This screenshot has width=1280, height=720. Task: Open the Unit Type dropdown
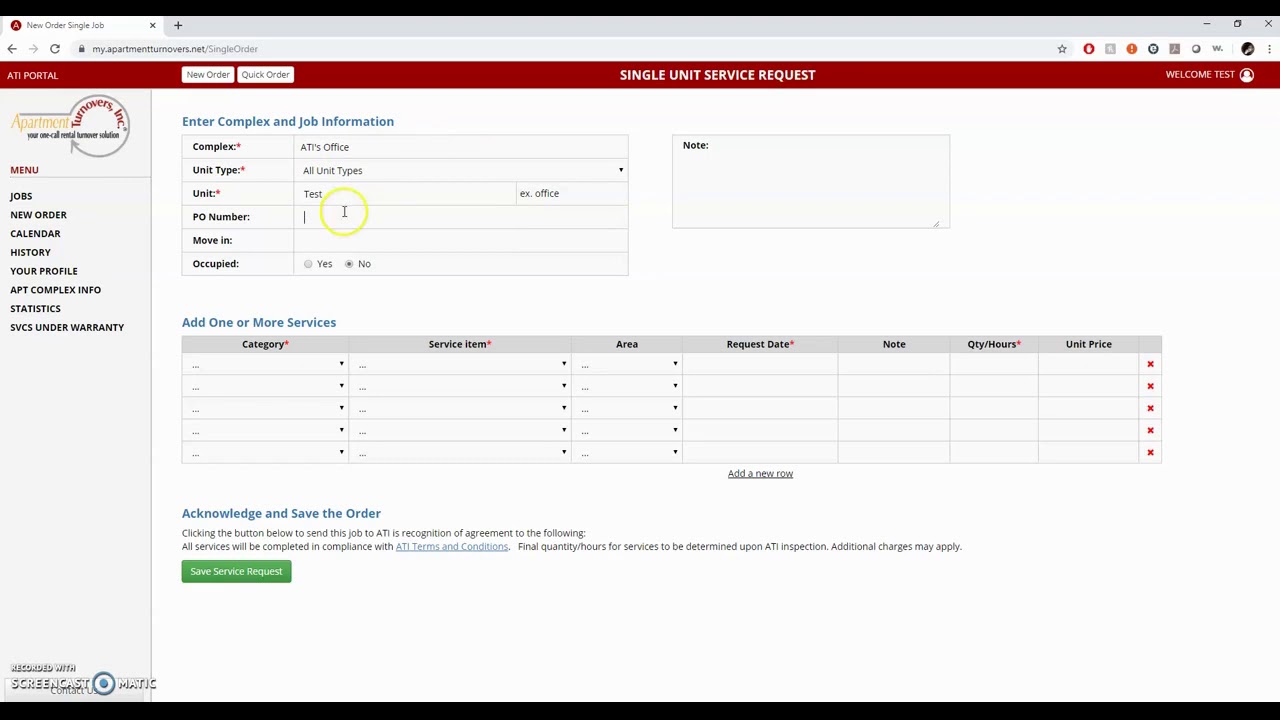click(x=463, y=171)
